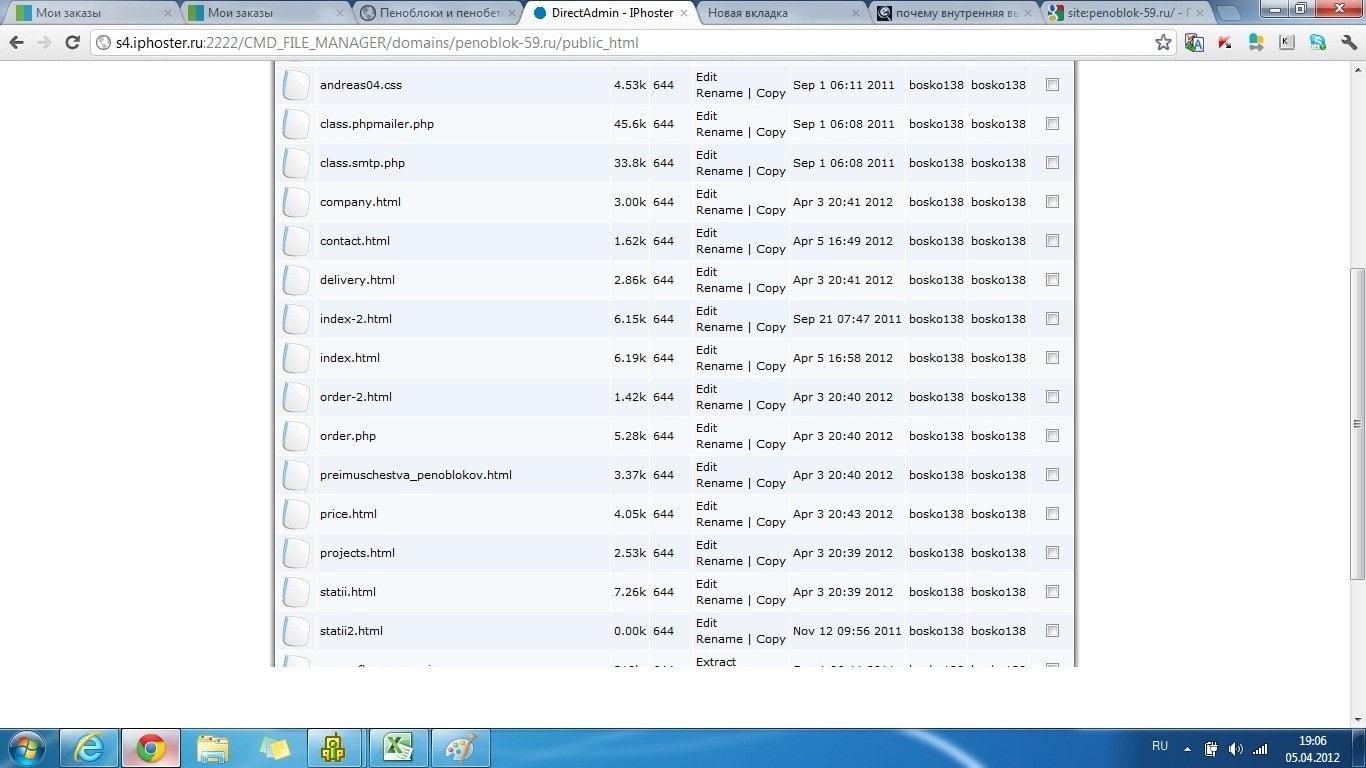The image size is (1366, 768).
Task: Open the order.php file name link
Action: [348, 436]
